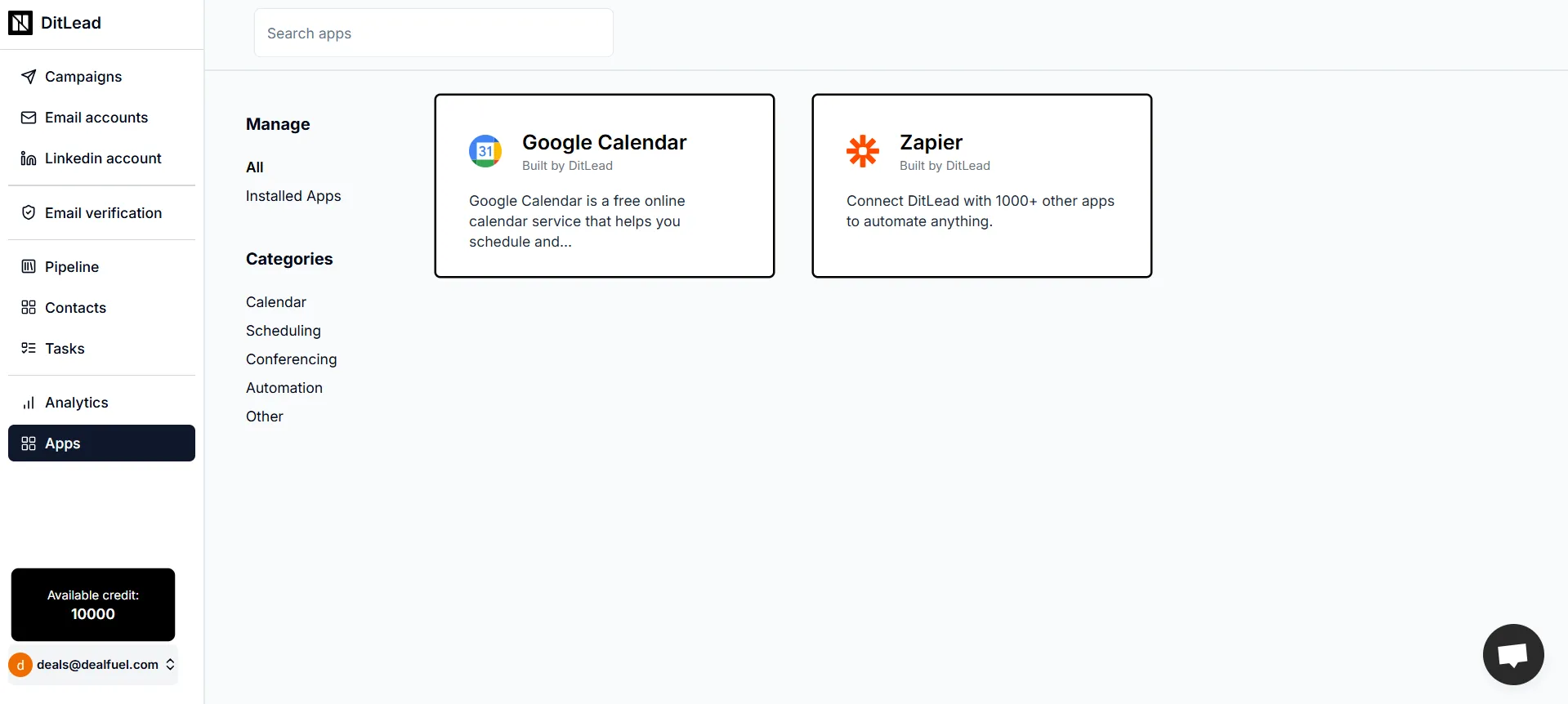Viewport: 1568px width, 704px height.
Task: Click the Contacts grid icon
Action: click(x=29, y=307)
